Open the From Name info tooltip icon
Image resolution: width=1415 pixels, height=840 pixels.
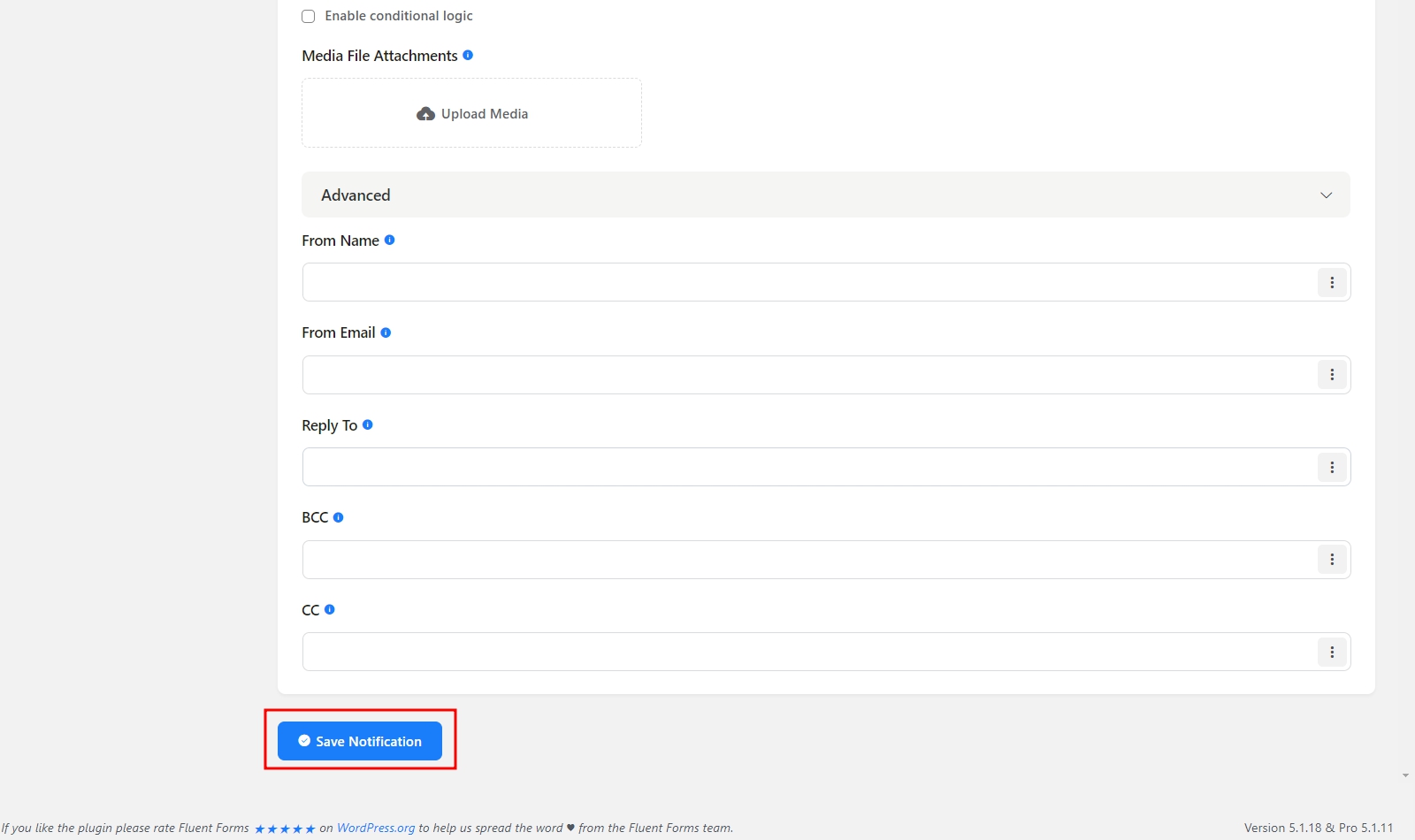[x=389, y=240]
